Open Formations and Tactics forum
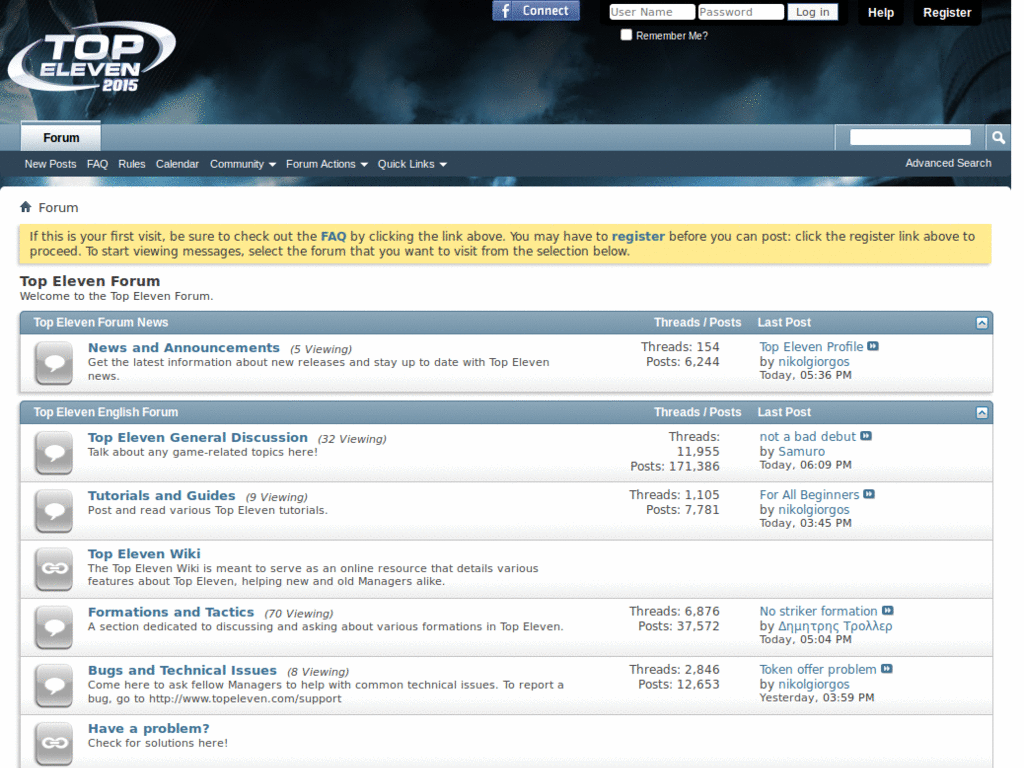1024x768 pixels. point(170,612)
